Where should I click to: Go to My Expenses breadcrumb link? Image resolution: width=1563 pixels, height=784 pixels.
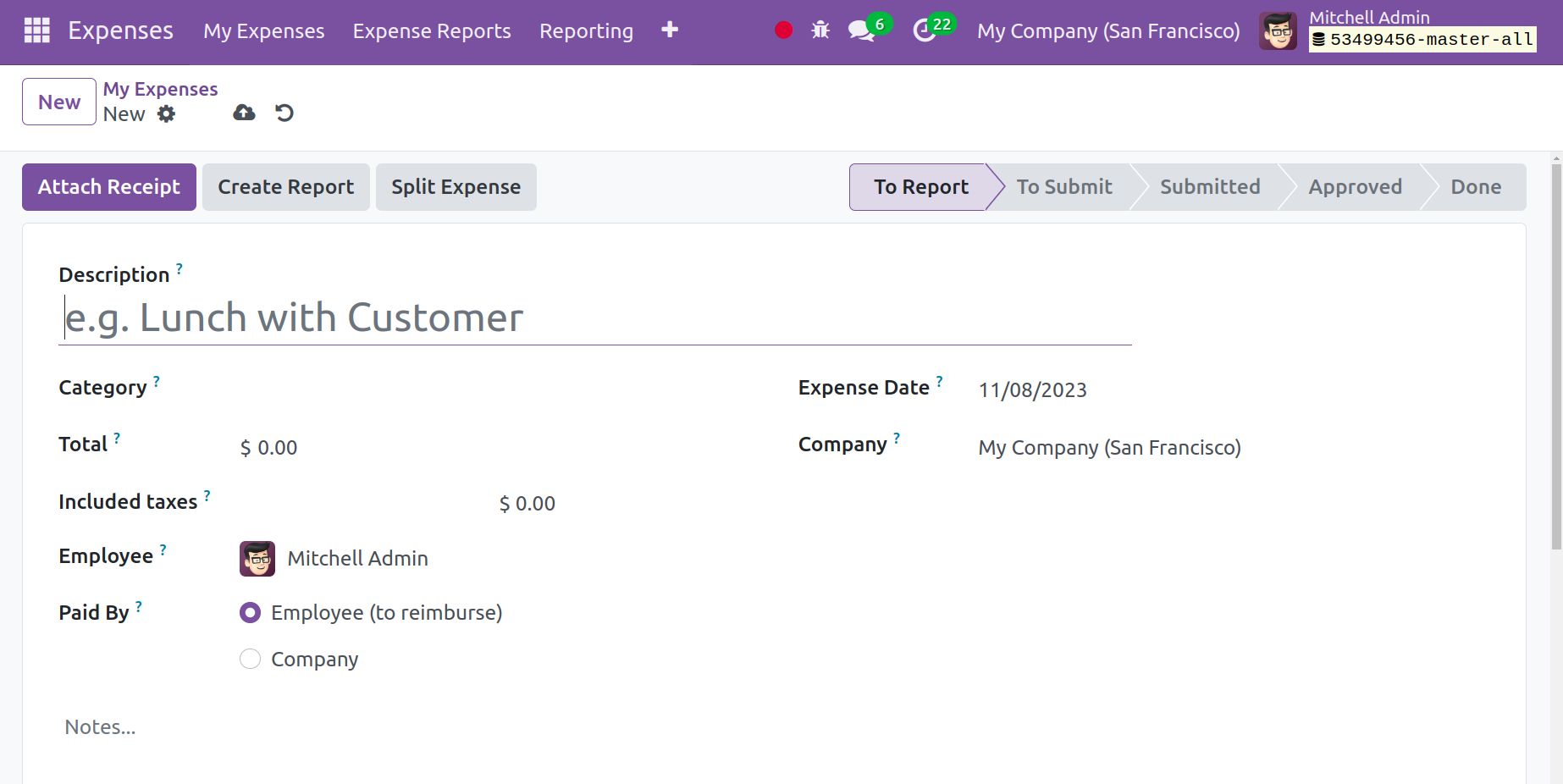point(160,89)
